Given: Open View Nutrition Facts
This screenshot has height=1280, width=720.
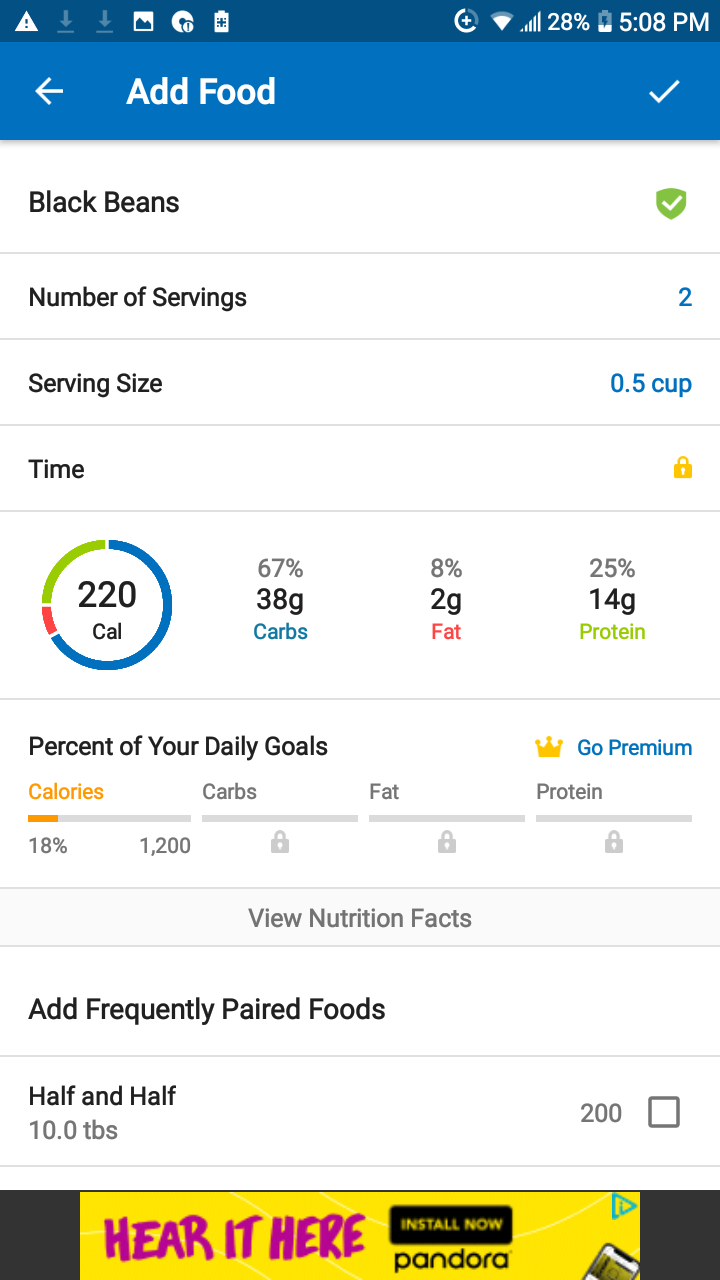Looking at the screenshot, I should (x=360, y=918).
